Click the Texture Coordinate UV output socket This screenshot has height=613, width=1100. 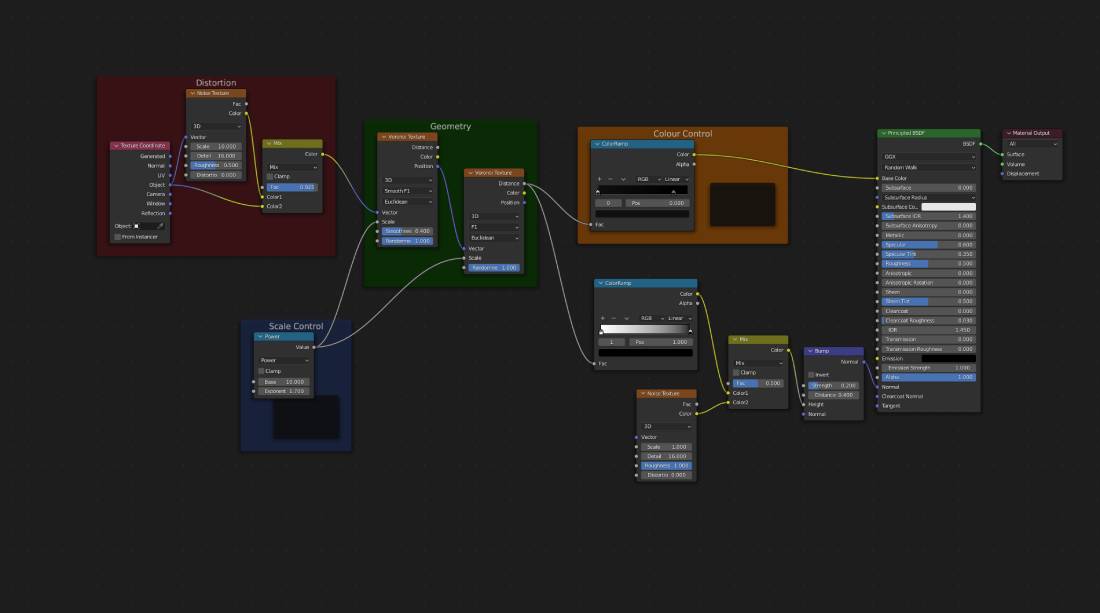pos(170,175)
